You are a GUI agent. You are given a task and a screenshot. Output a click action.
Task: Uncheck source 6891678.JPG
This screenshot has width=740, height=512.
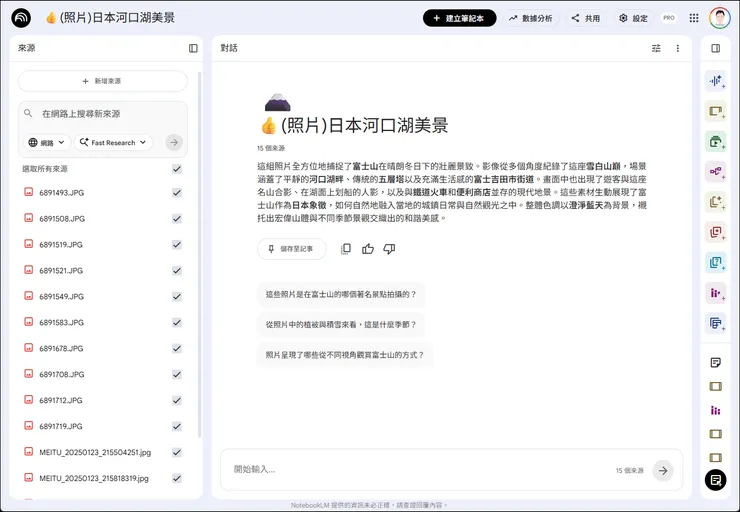[177, 348]
